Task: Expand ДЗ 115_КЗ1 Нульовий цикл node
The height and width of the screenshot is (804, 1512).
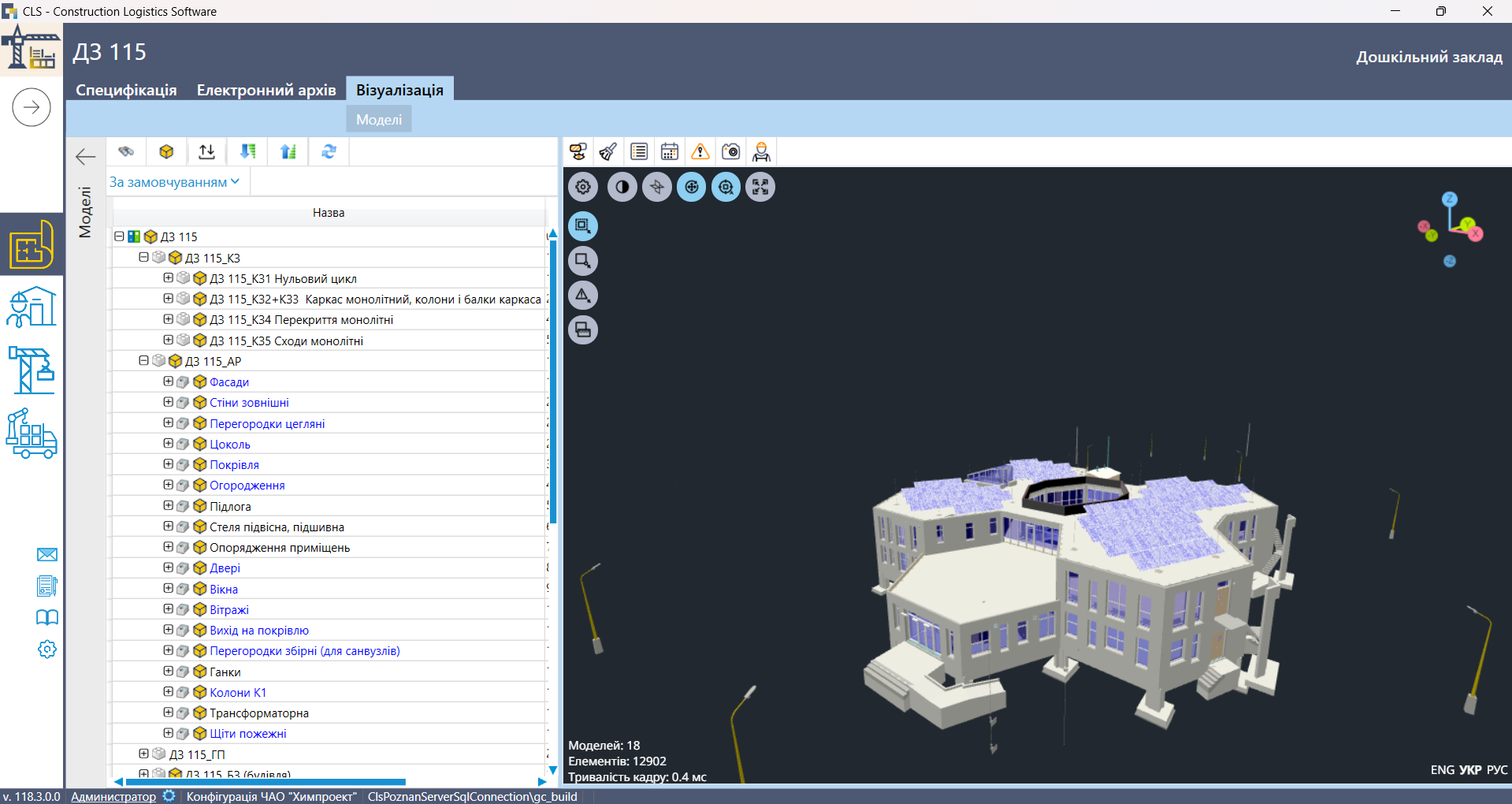Action: tap(168, 278)
